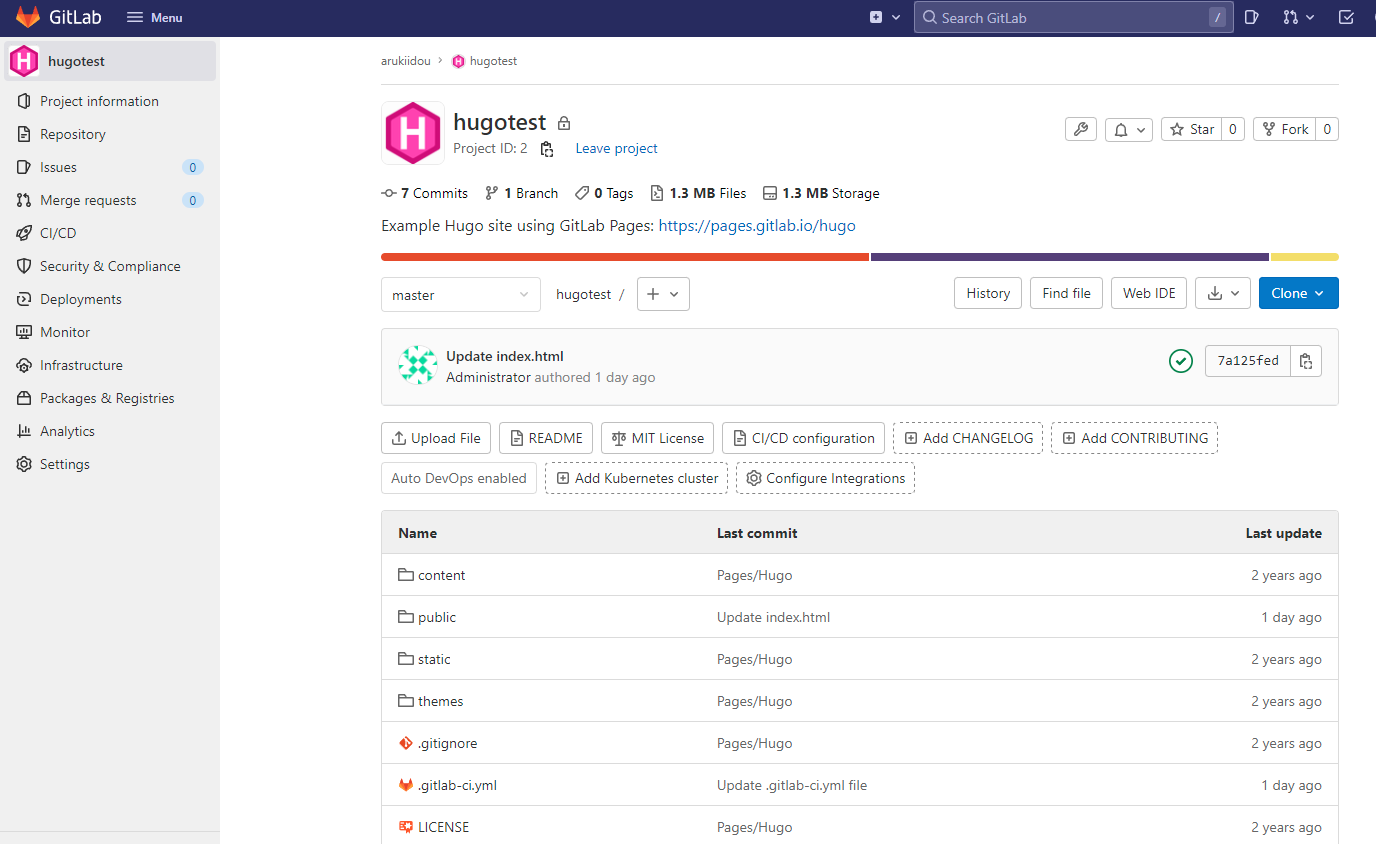Click the Deployments sidebar icon
1376x844 pixels.
24,299
